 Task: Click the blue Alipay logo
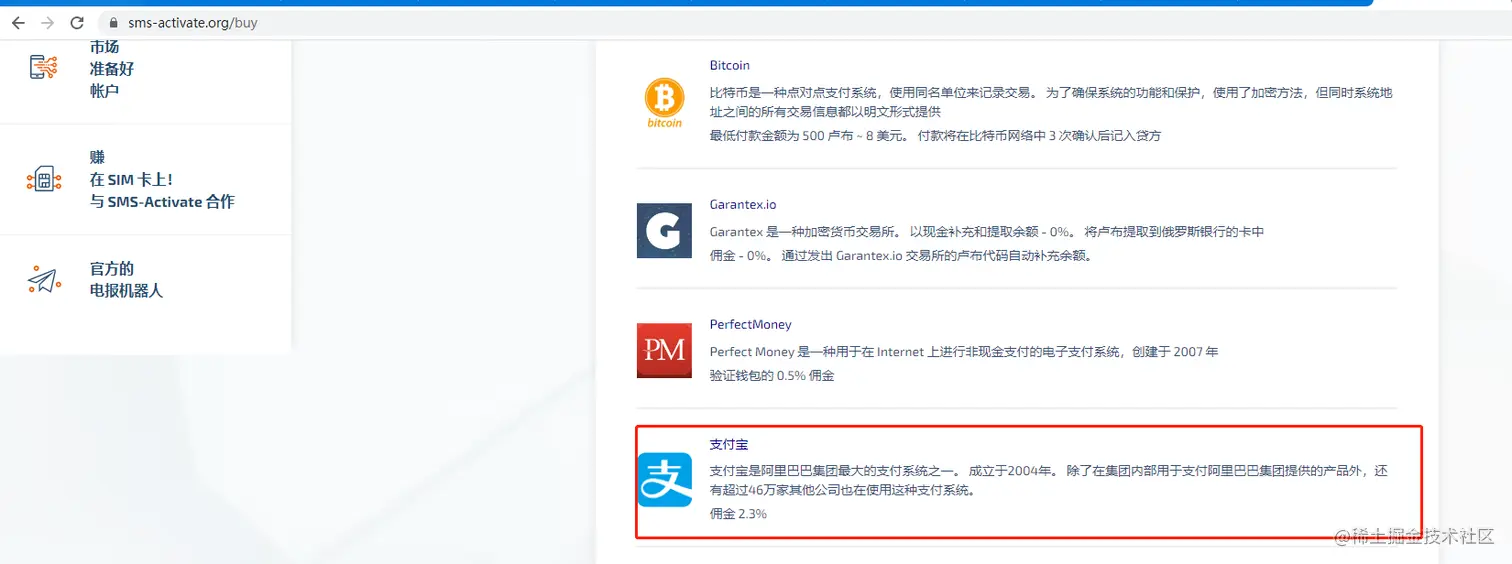(x=665, y=480)
